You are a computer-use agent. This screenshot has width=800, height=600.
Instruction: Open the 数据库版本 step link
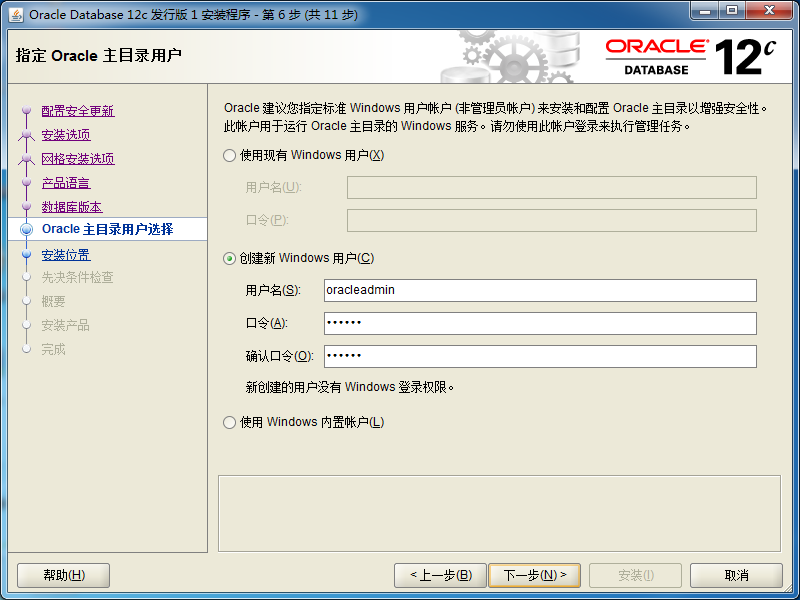(72, 207)
